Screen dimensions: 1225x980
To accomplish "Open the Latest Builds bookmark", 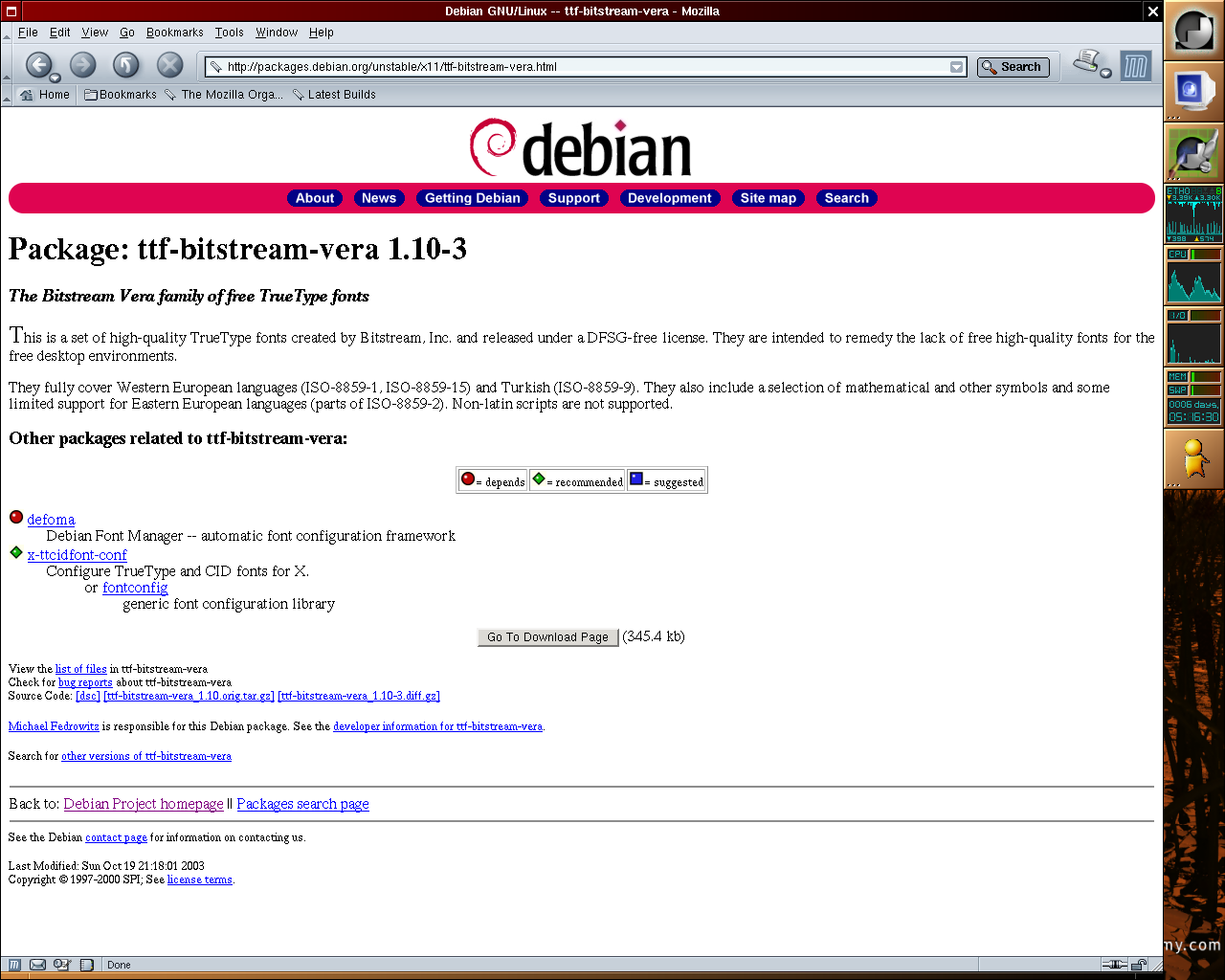I will (x=334, y=95).
